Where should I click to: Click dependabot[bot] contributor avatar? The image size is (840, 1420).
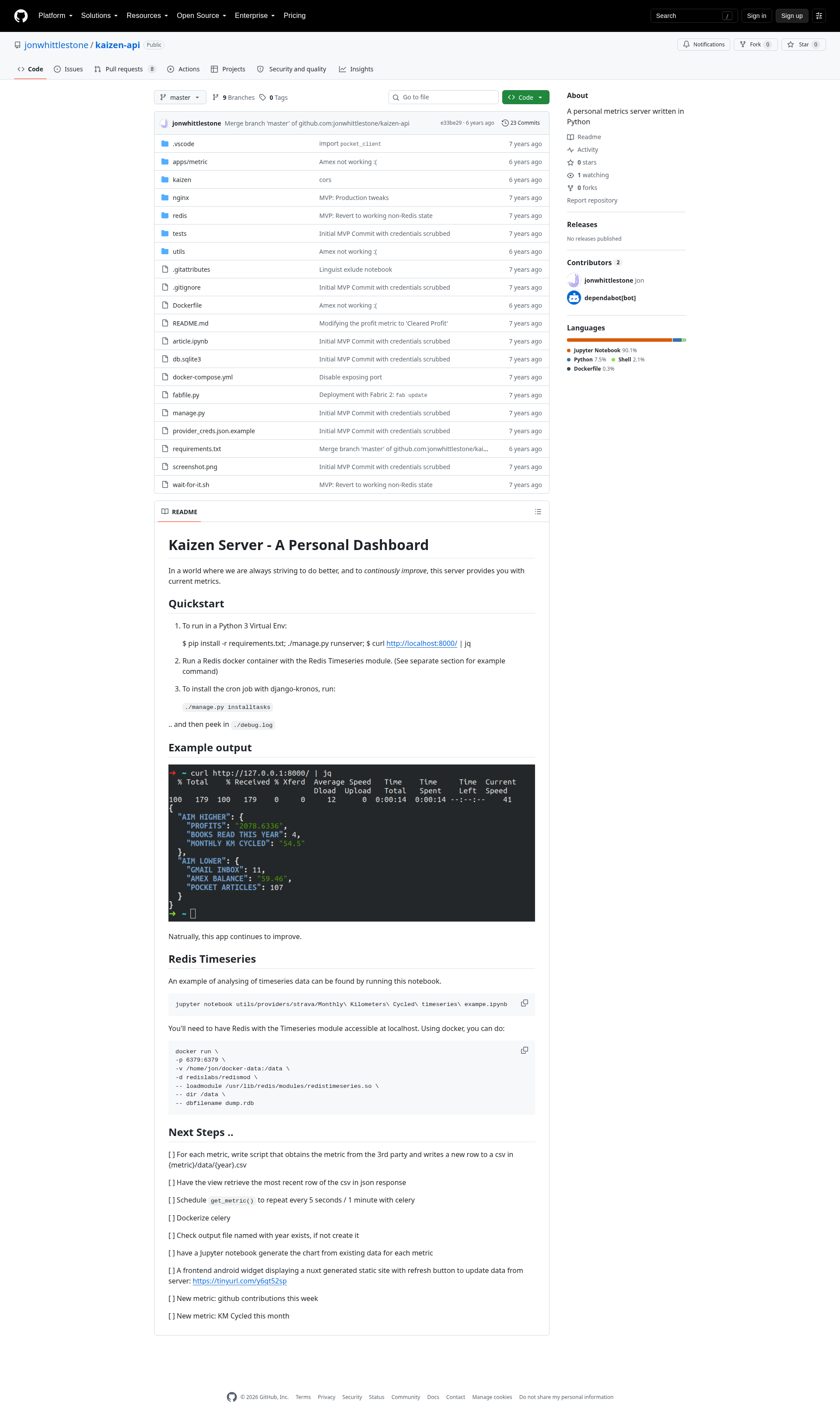(574, 298)
